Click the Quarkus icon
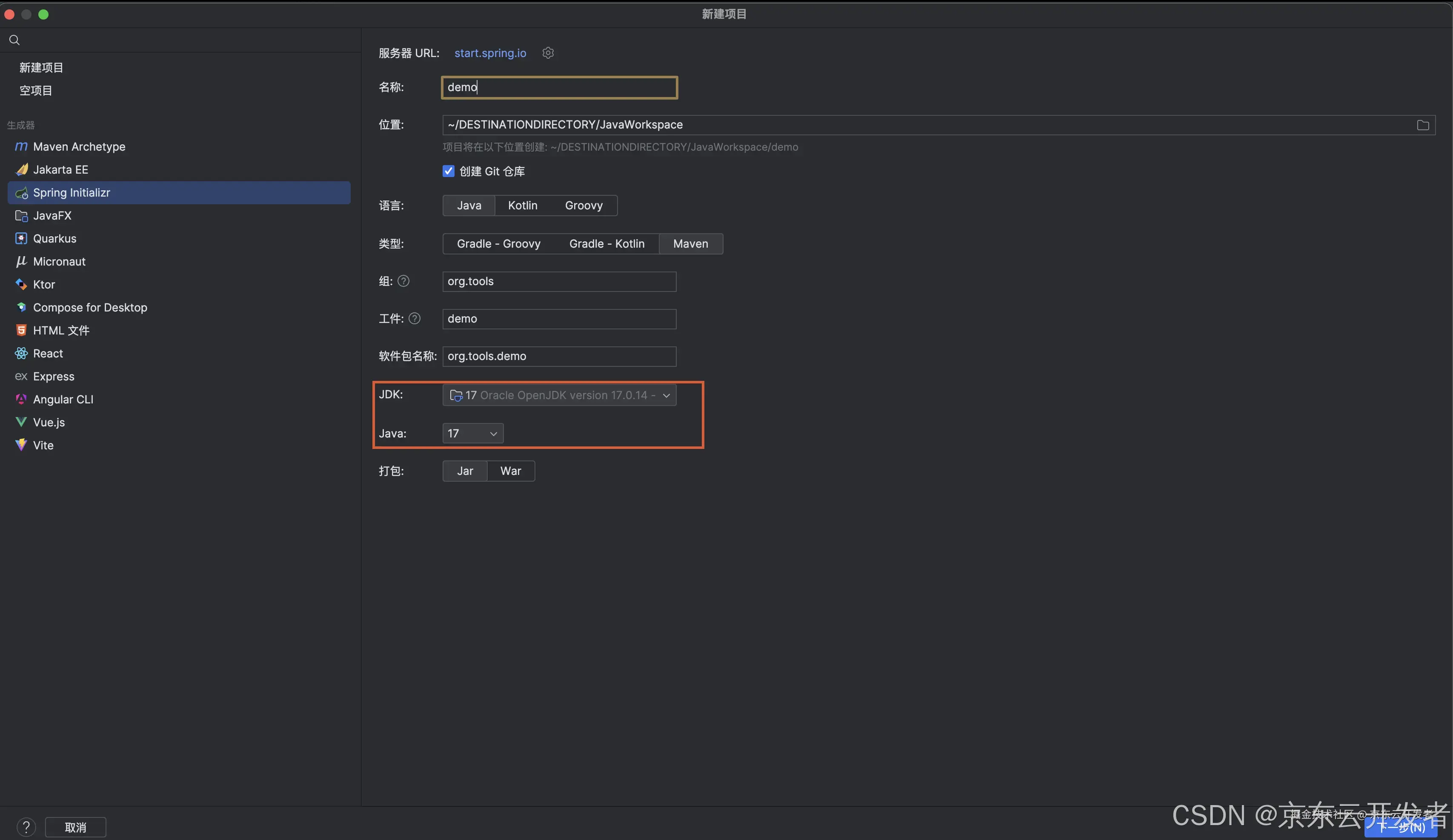Viewport: 1453px width, 840px height. [x=21, y=239]
